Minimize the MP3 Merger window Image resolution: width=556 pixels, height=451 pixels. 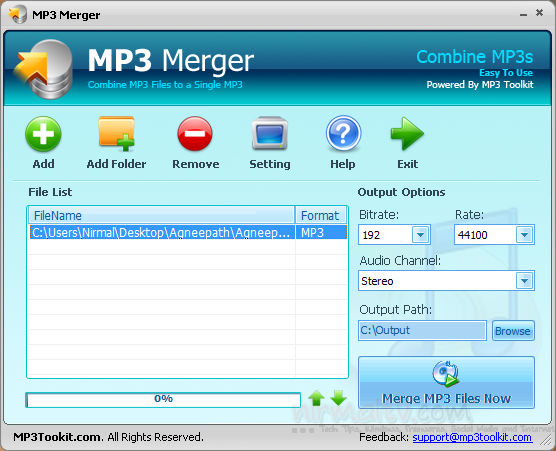(x=523, y=14)
